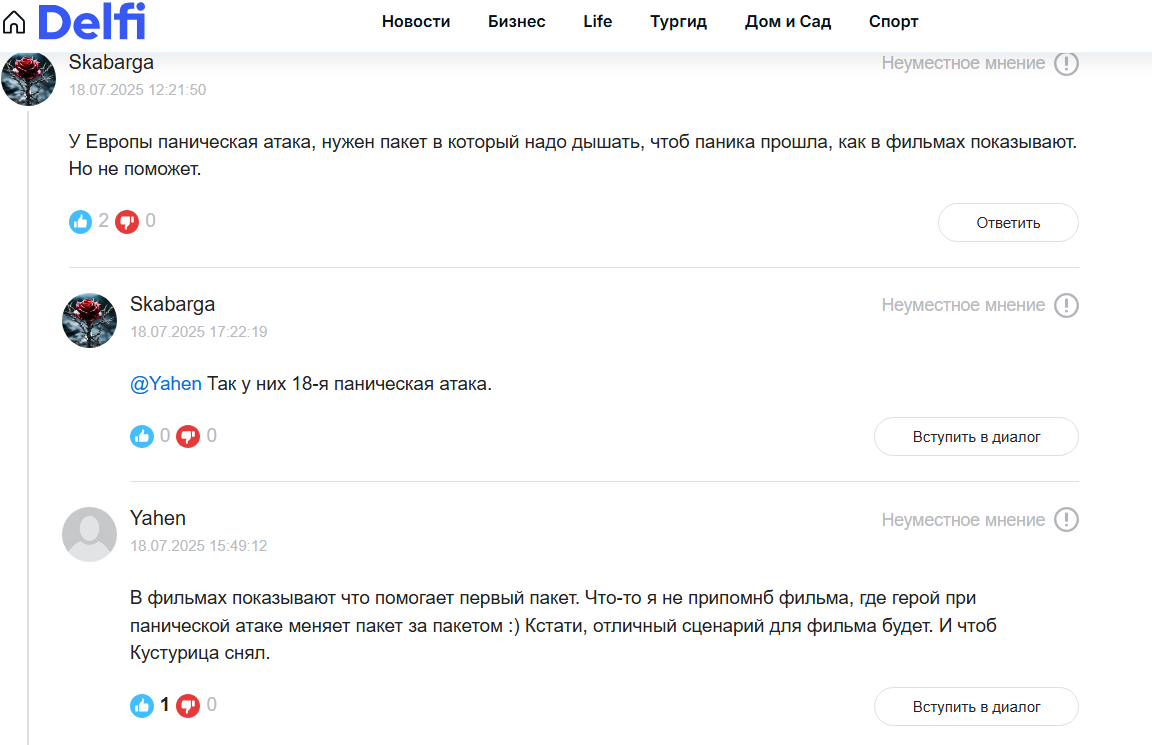The image size is (1152, 745).
Task: Dislike Skabarga's 12:21:50 comment with thumbs down
Action: [x=127, y=221]
